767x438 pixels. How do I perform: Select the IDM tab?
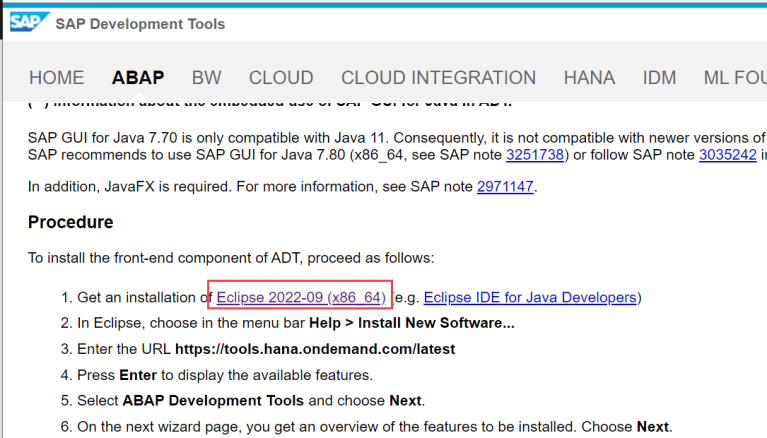coord(659,78)
